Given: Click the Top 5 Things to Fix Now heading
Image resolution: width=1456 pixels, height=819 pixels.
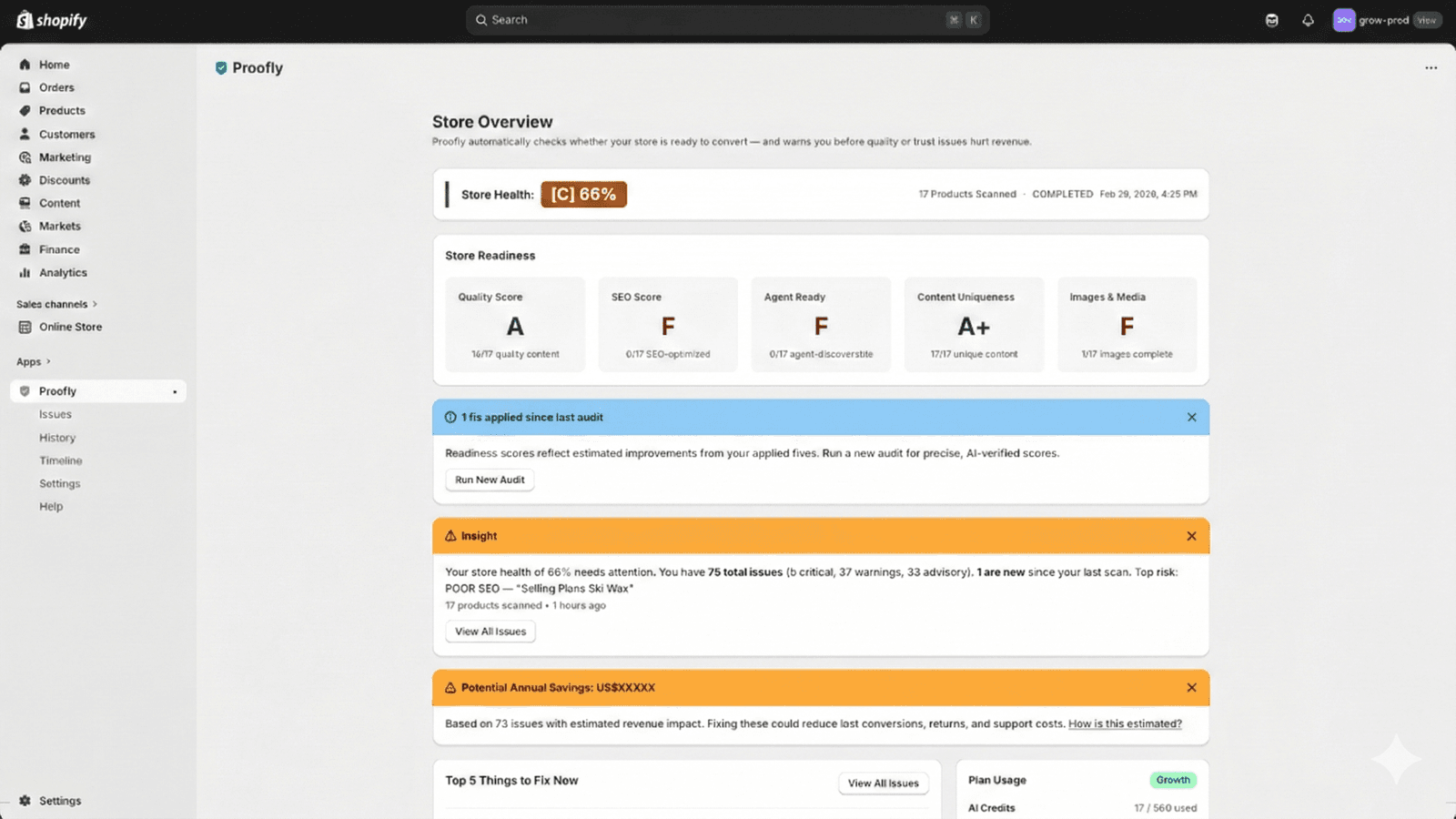Looking at the screenshot, I should pyautogui.click(x=511, y=781).
